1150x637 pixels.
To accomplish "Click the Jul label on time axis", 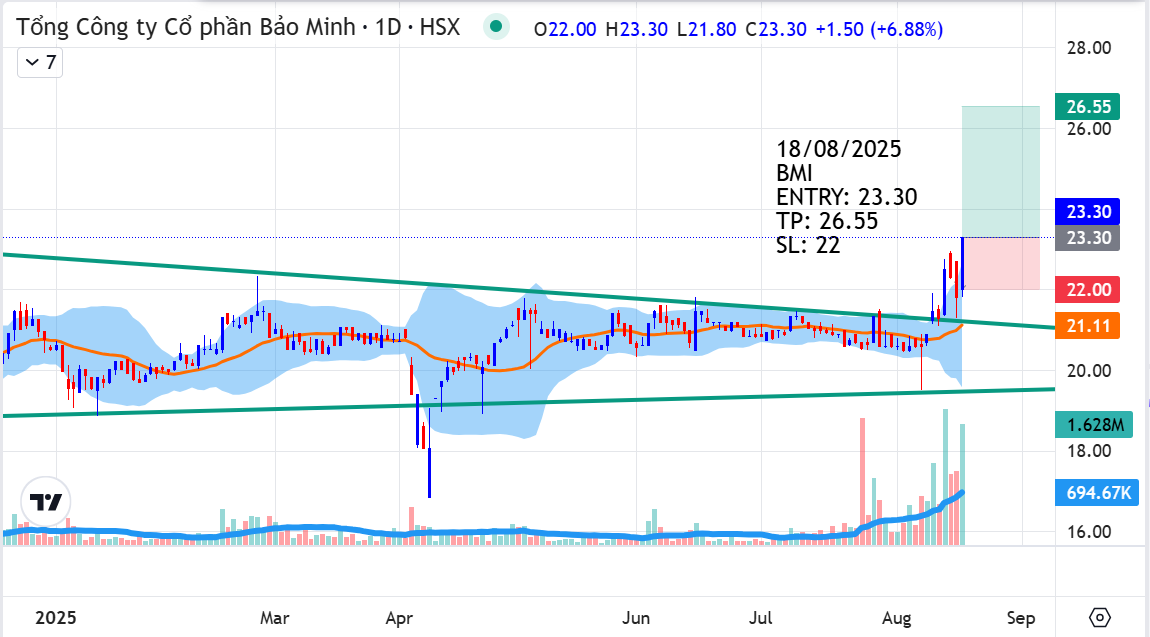I will tap(761, 618).
